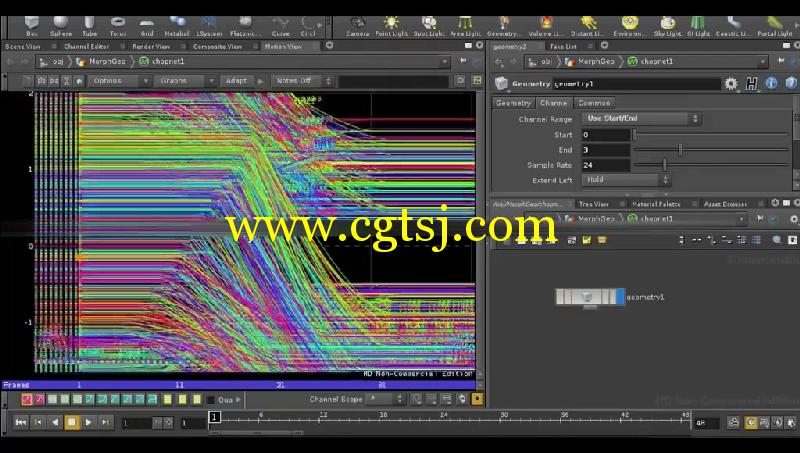This screenshot has height=453, width=800.
Task: Add a Camera from the shelf
Action: pyautogui.click(x=357, y=26)
